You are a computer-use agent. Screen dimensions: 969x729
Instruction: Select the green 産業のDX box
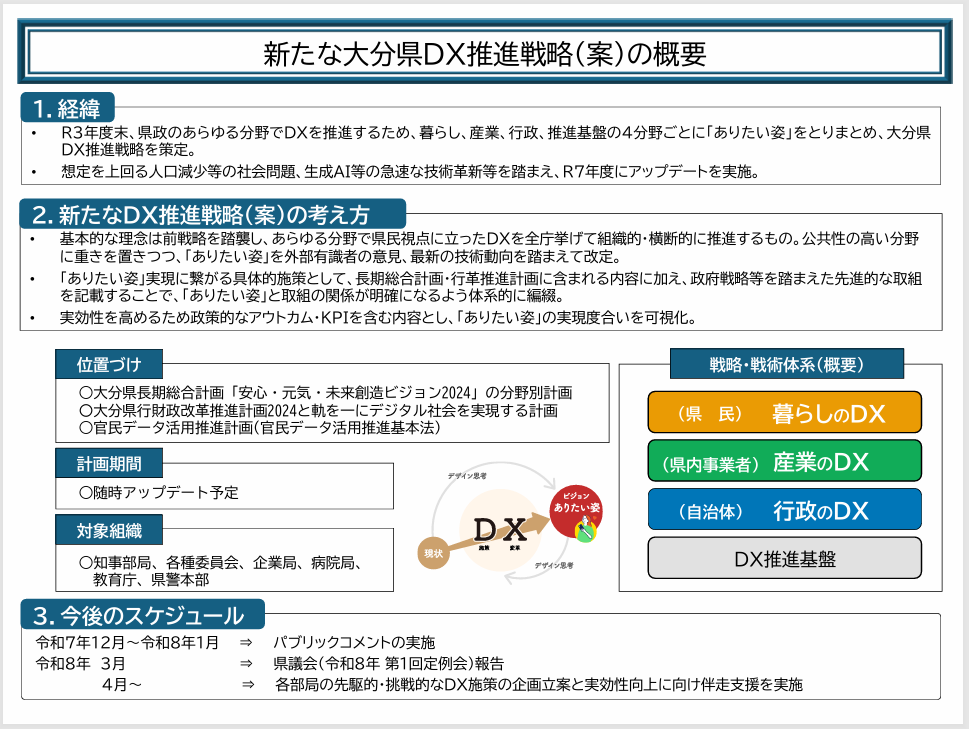784,461
